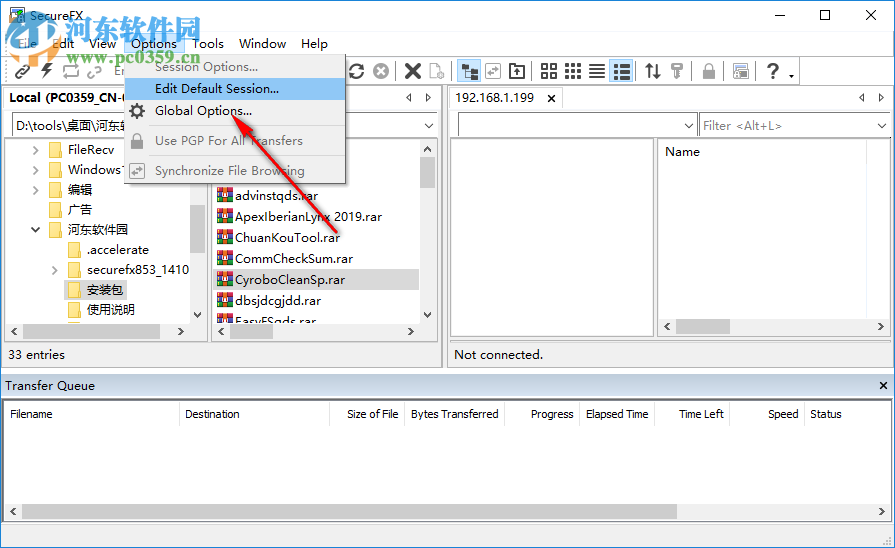Image resolution: width=895 pixels, height=548 pixels.
Task: Expand the FileRecv folder node
Action: pyautogui.click(x=35, y=150)
